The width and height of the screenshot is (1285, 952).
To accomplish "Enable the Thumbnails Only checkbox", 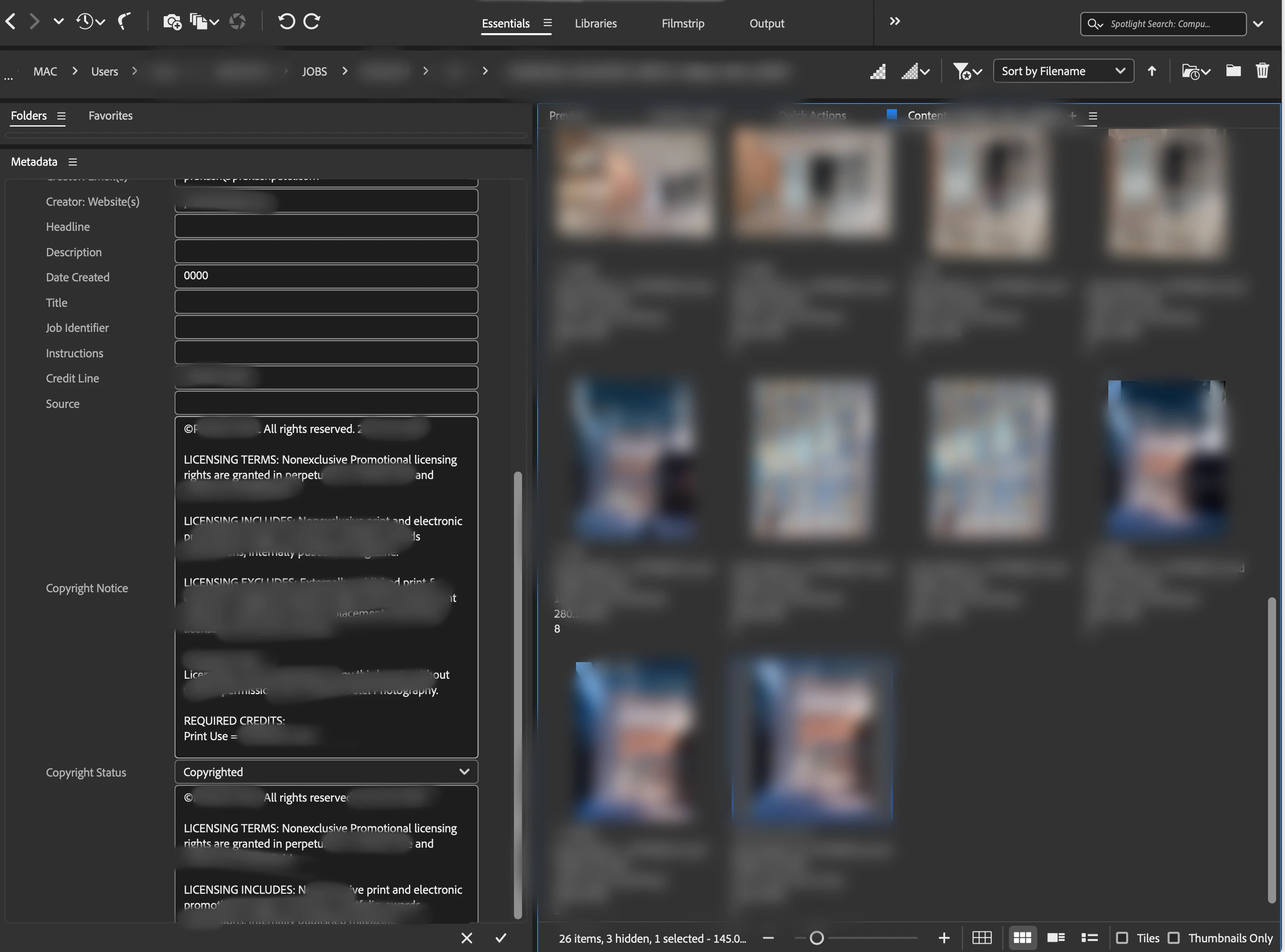I will [1173, 937].
